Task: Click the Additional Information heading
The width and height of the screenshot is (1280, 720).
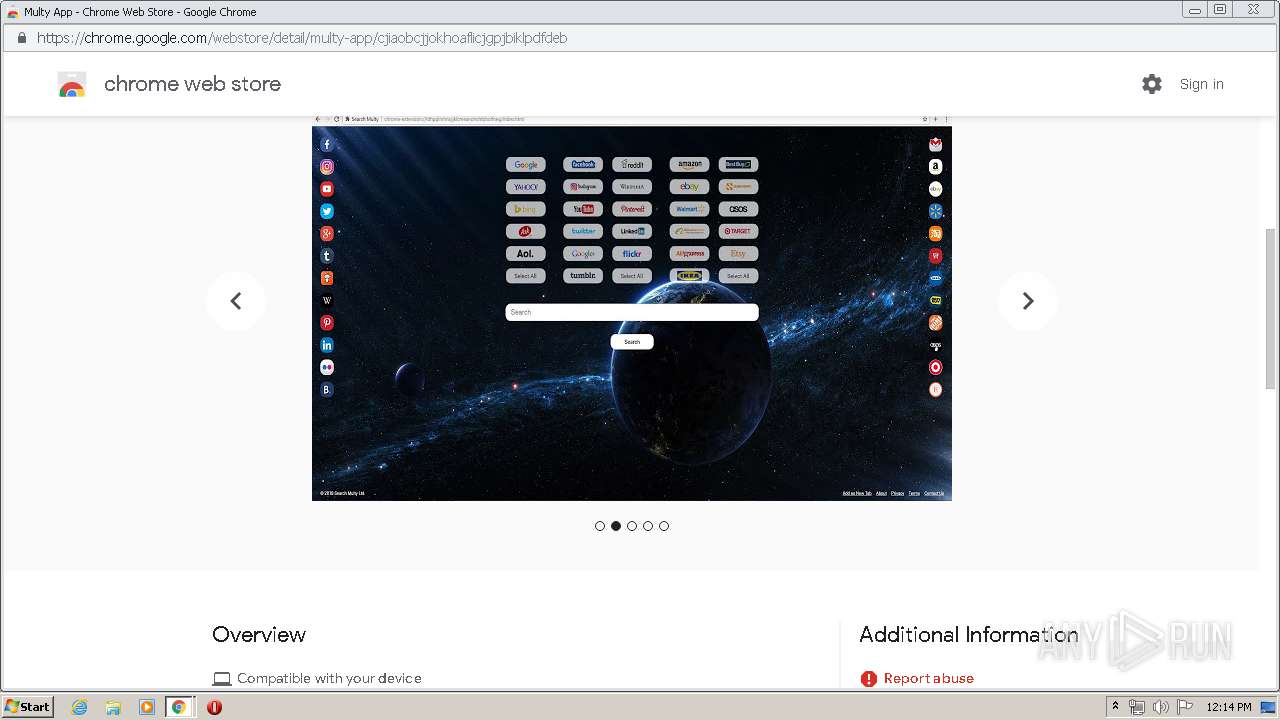Action: [x=968, y=634]
